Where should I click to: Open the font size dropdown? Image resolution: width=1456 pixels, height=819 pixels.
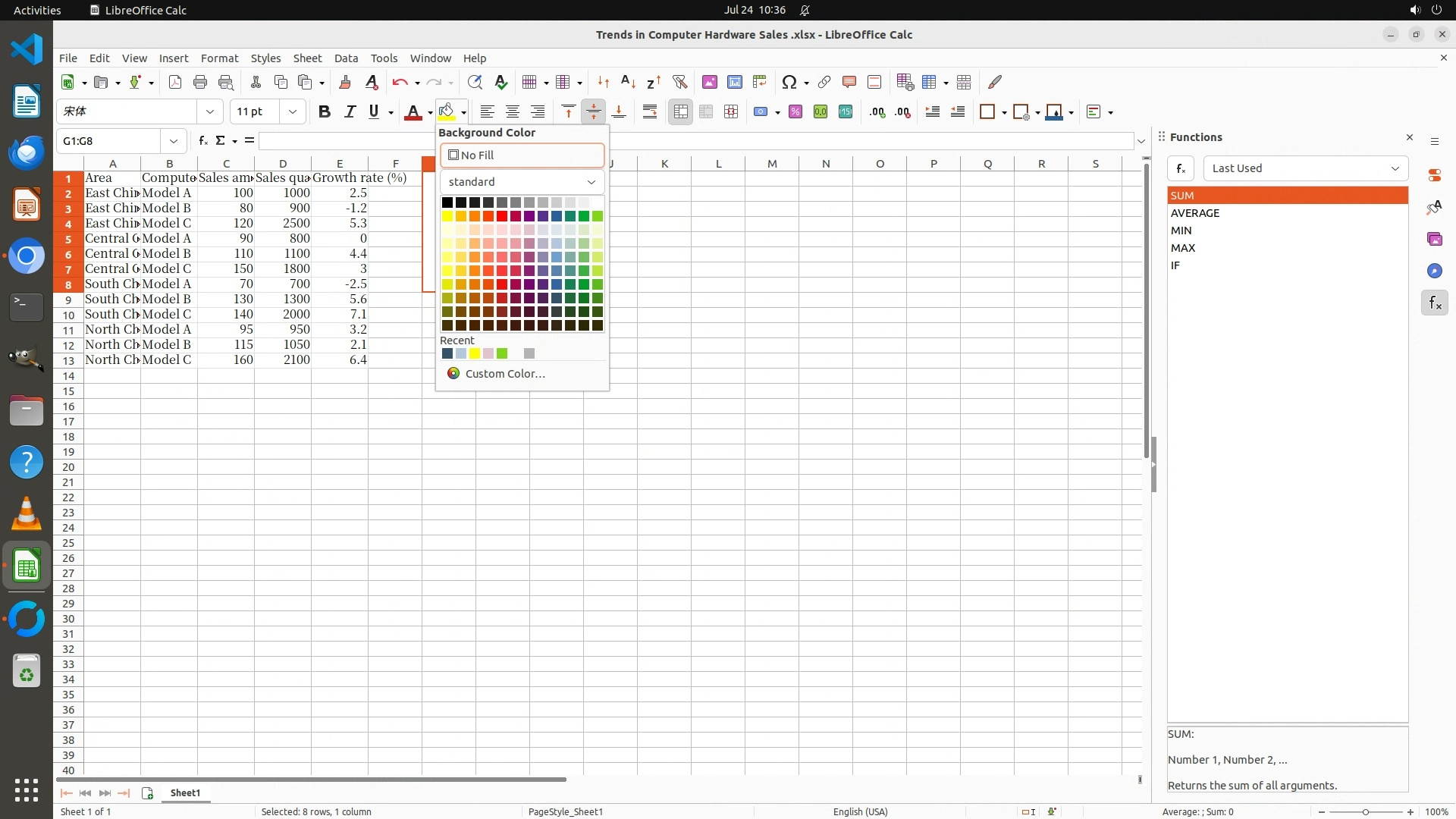(x=292, y=112)
